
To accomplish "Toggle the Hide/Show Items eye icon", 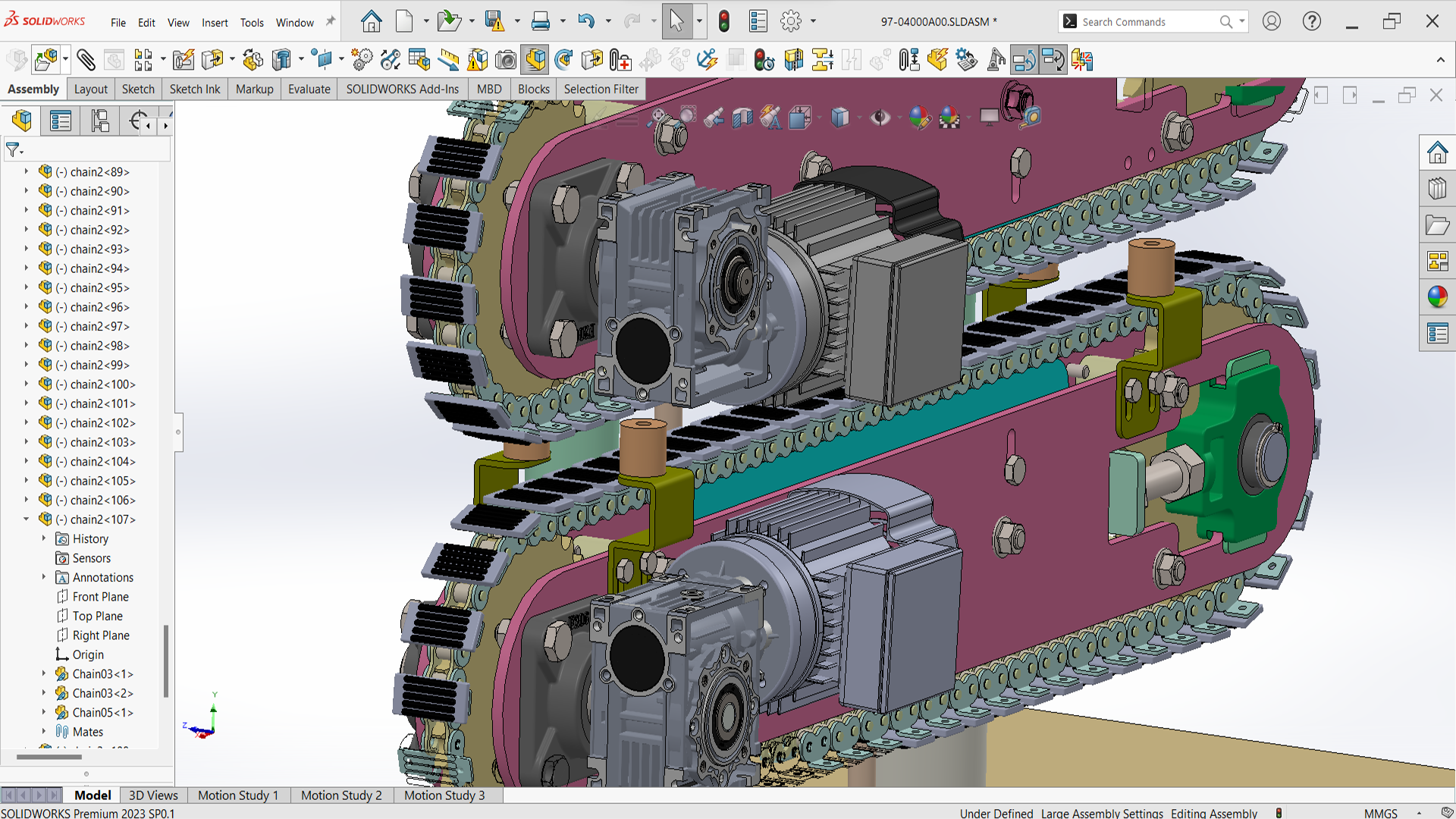I will coord(880,118).
